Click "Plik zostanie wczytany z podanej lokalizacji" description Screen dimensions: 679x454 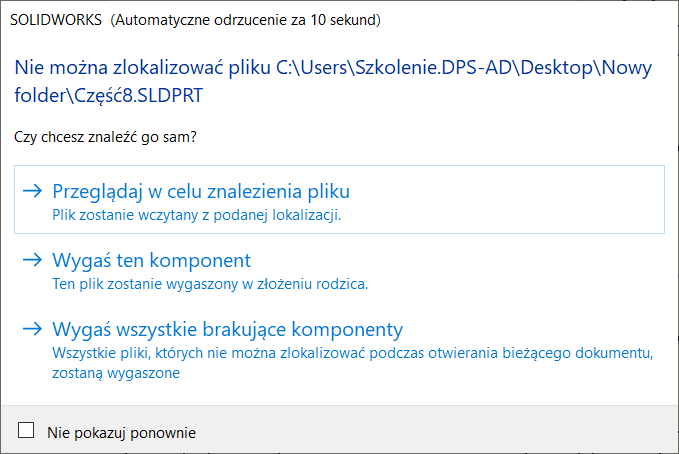click(197, 214)
